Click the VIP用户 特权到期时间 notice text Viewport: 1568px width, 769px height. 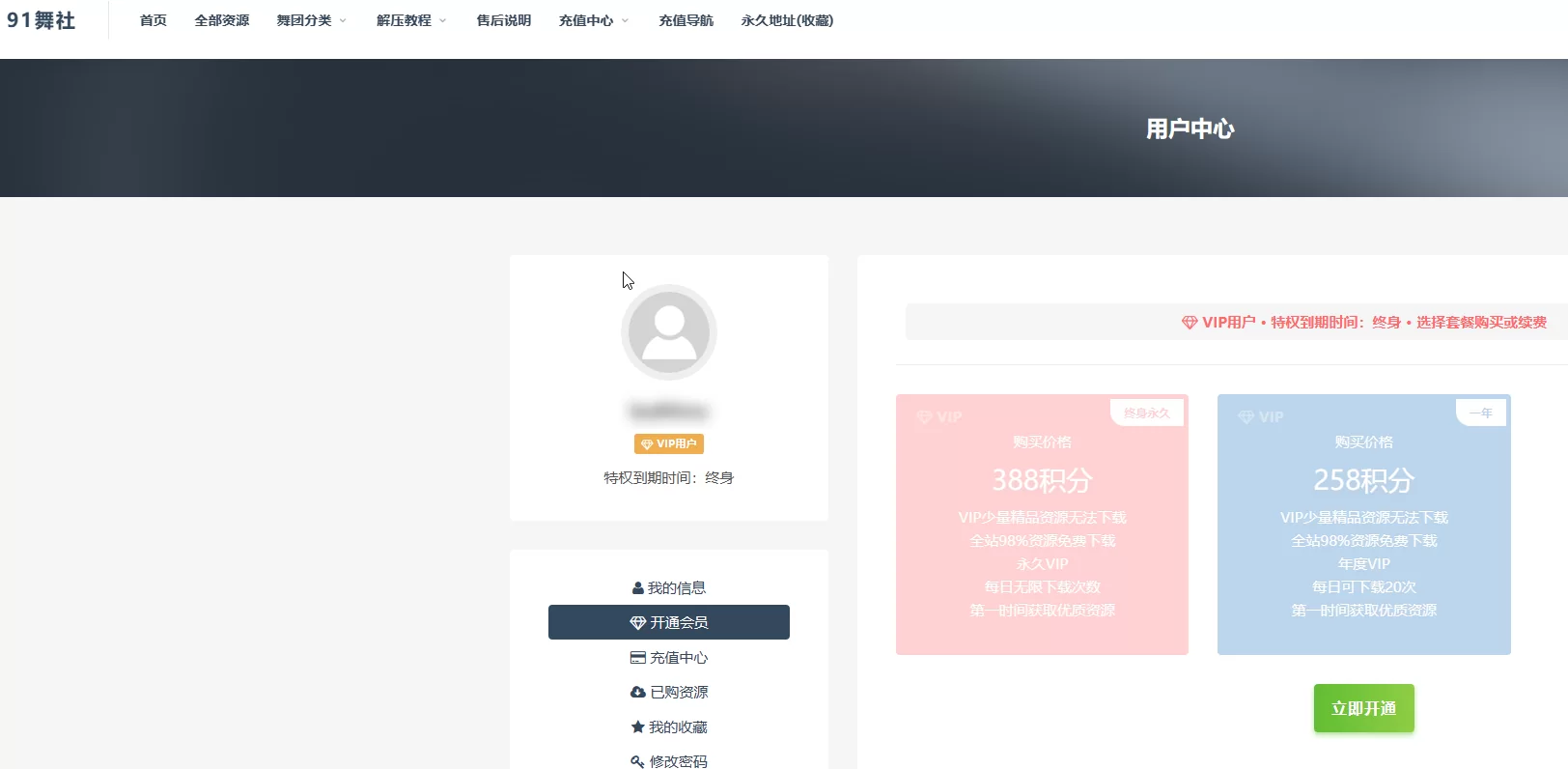[1374, 322]
